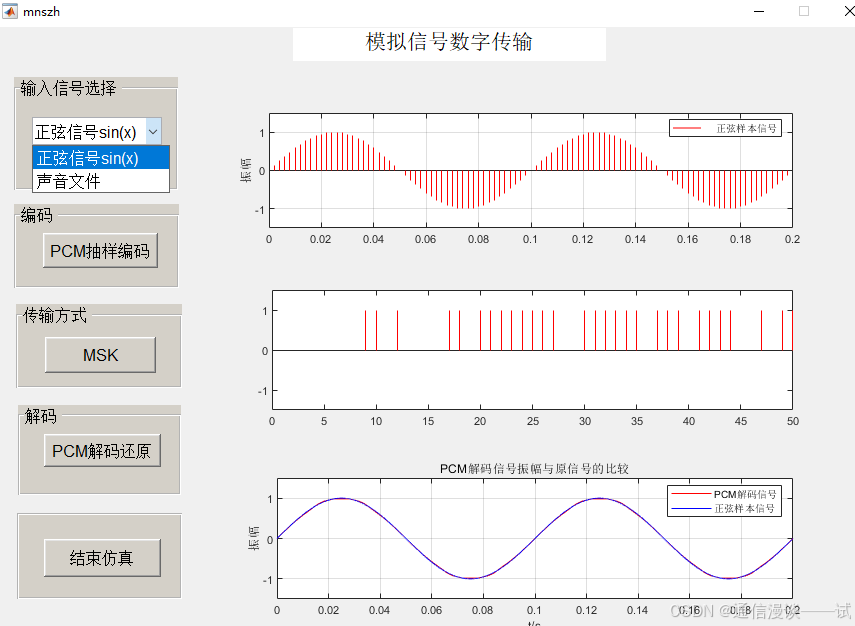855x626 pixels.
Task: Click the PCM抽样编码 button
Action: tap(100, 251)
